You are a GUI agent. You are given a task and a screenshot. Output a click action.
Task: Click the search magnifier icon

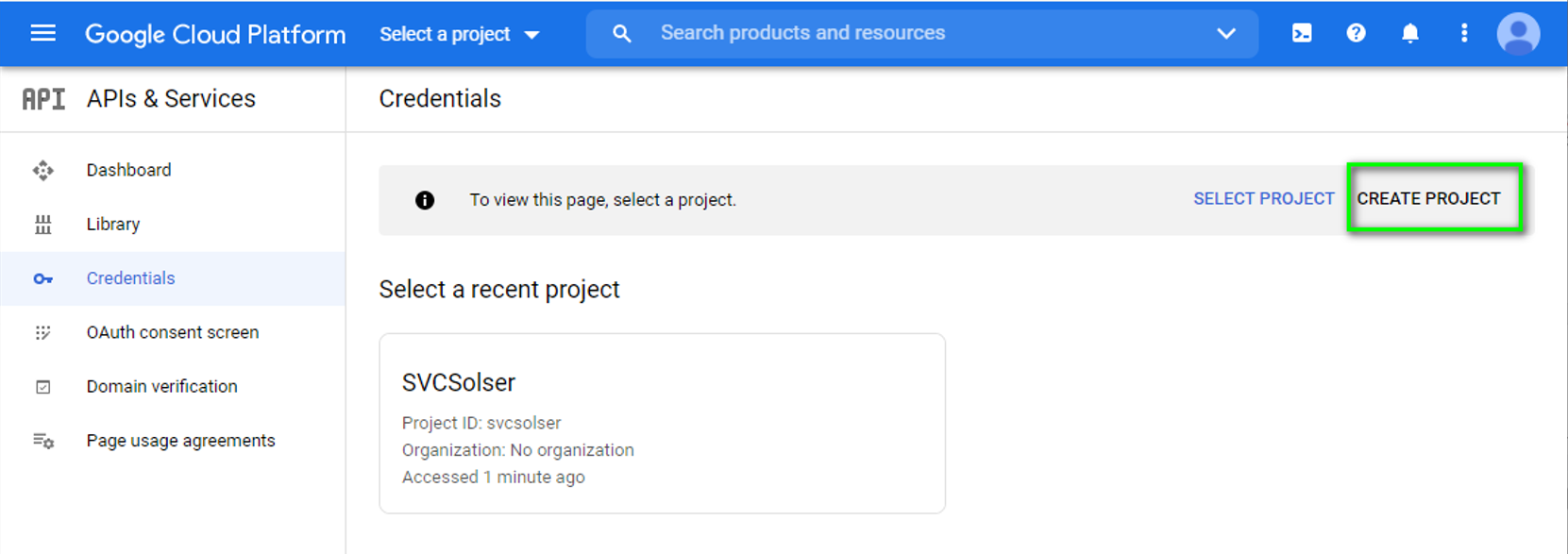click(621, 33)
